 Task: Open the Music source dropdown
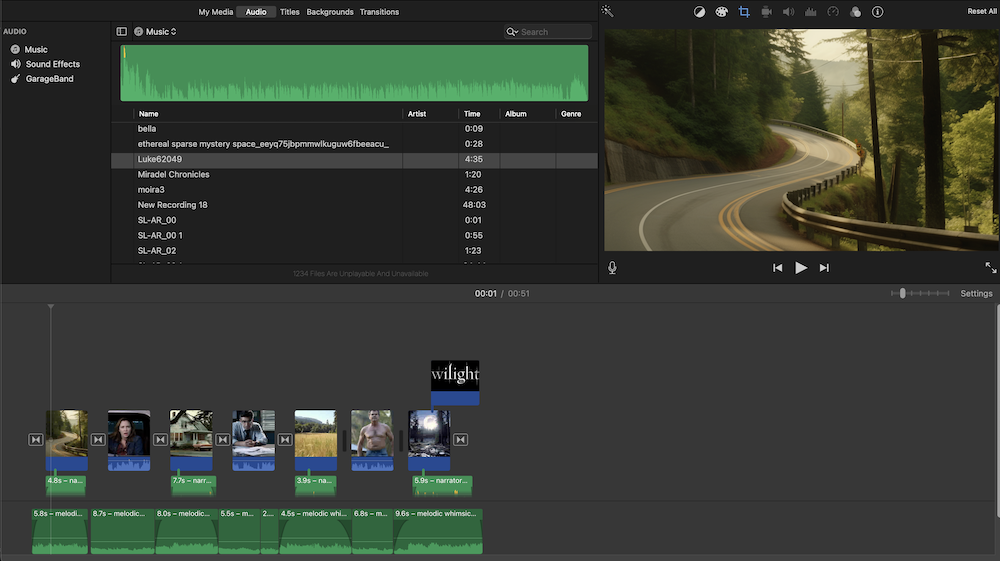[x=155, y=31]
